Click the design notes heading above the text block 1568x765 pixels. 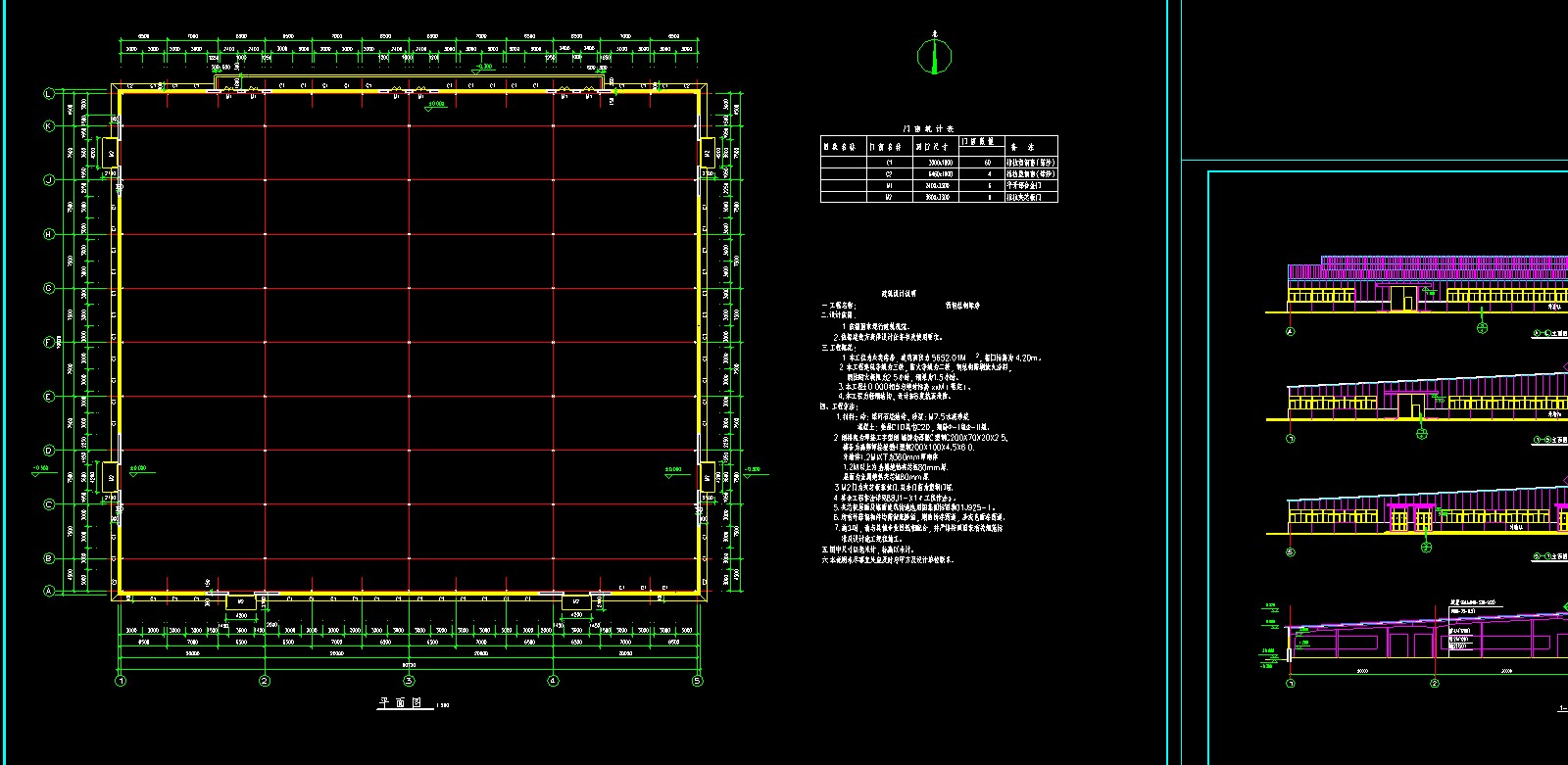click(898, 293)
